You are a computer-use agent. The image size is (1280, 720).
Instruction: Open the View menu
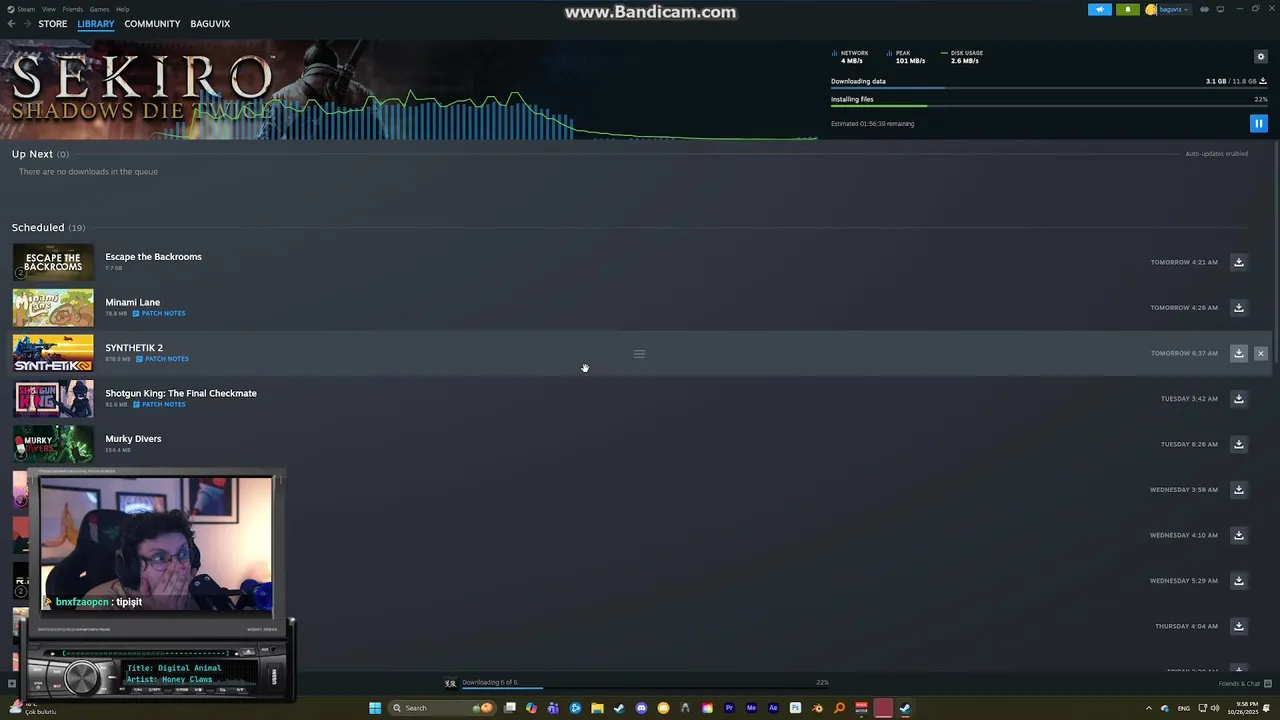(48, 9)
